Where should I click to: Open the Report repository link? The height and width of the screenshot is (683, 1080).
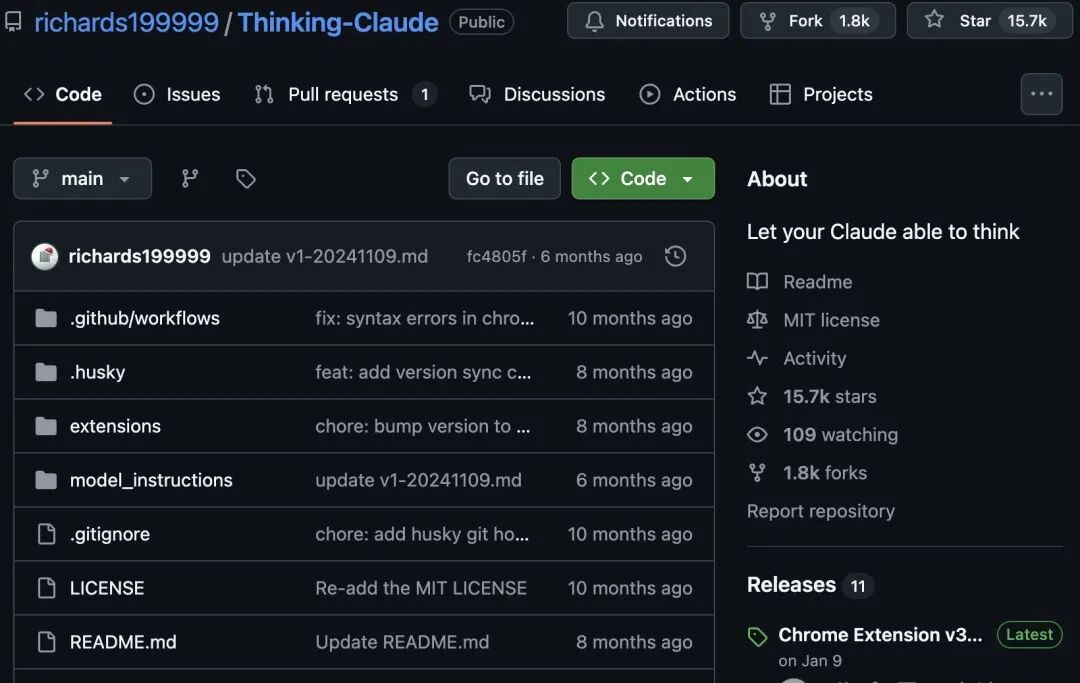pos(821,511)
